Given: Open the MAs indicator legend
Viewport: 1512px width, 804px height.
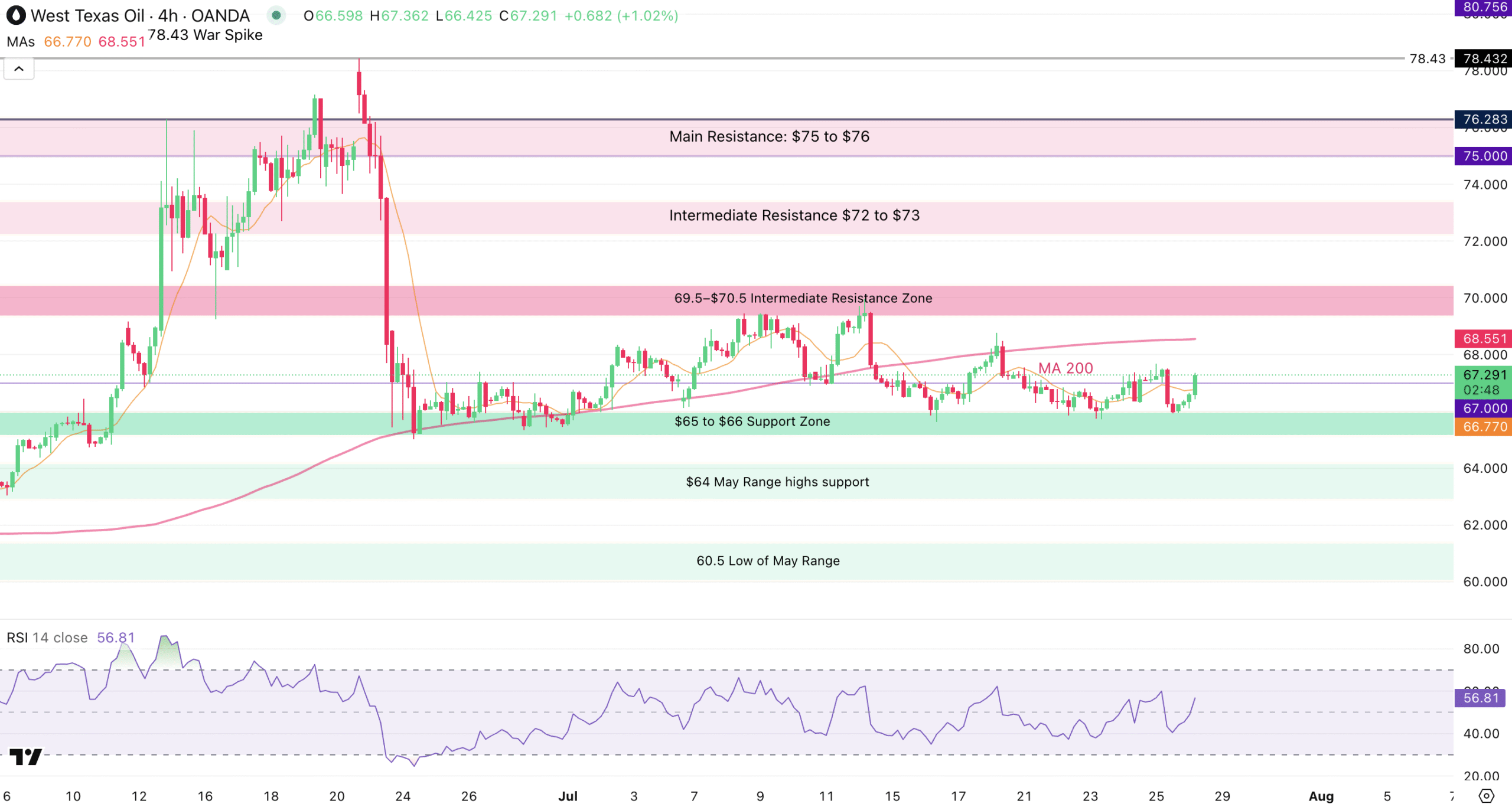Looking at the screenshot, I should click(21, 42).
